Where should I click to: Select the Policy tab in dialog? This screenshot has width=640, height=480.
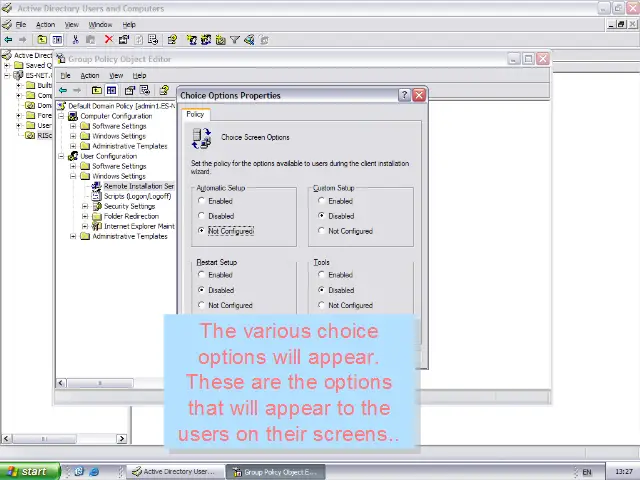pos(195,114)
